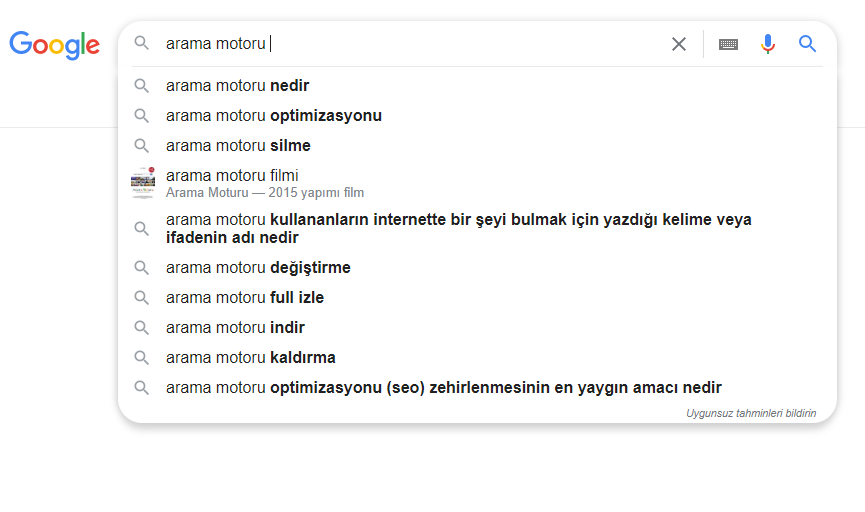
Task: Pick suggestion 'arama motoru kaldırma'
Action: [250, 358]
